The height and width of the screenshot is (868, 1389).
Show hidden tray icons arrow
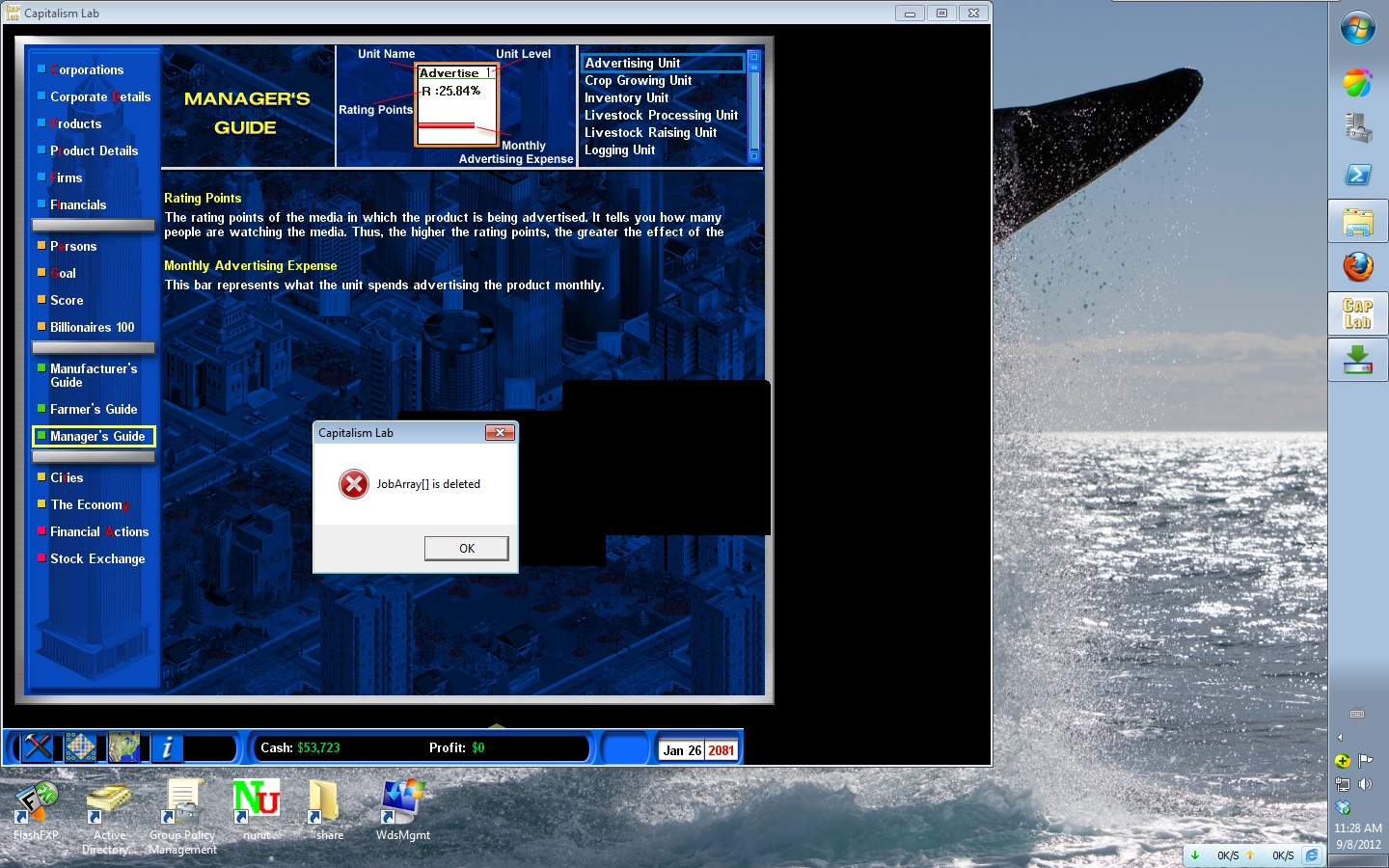click(1340, 737)
